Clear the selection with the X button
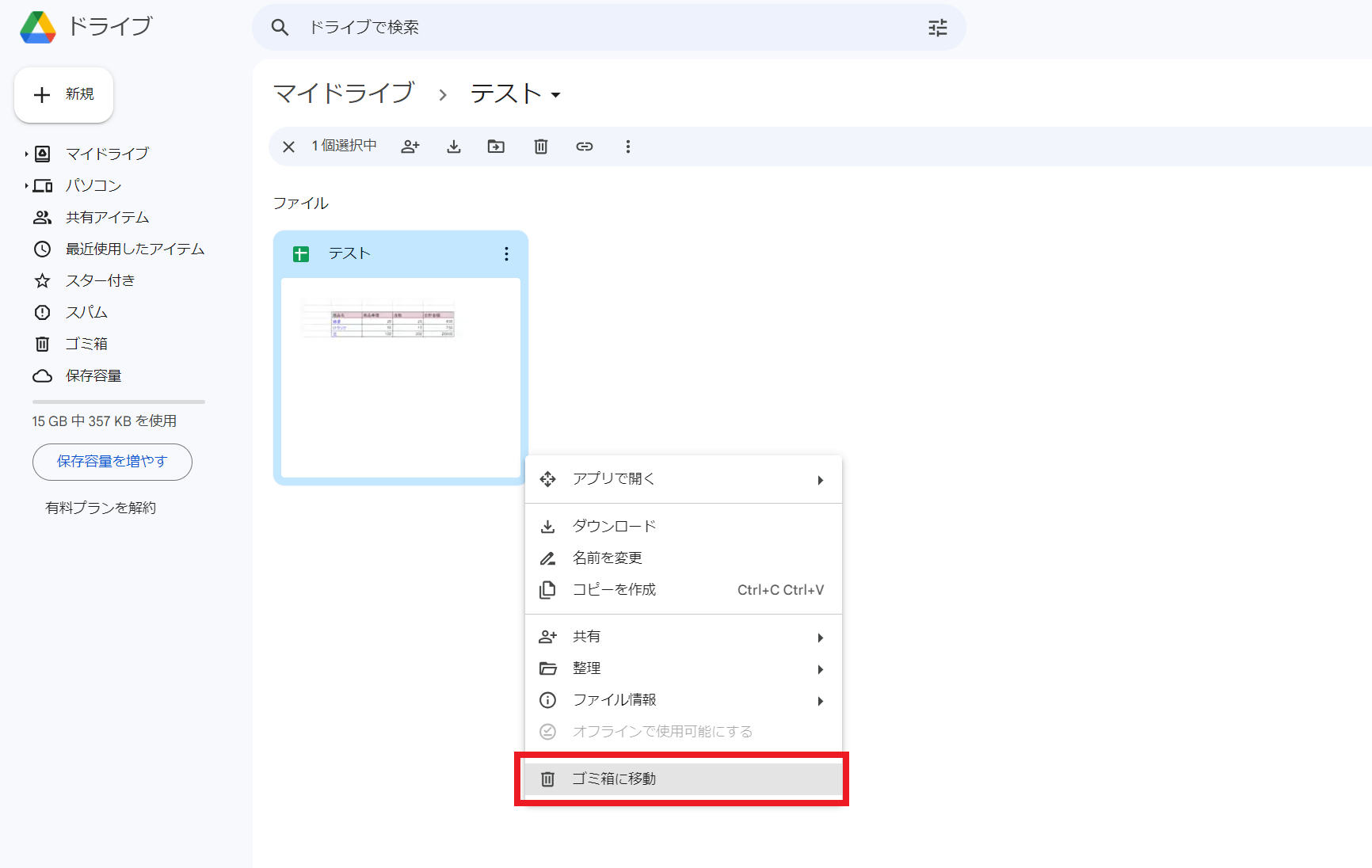This screenshot has height=868, width=1372. click(289, 147)
